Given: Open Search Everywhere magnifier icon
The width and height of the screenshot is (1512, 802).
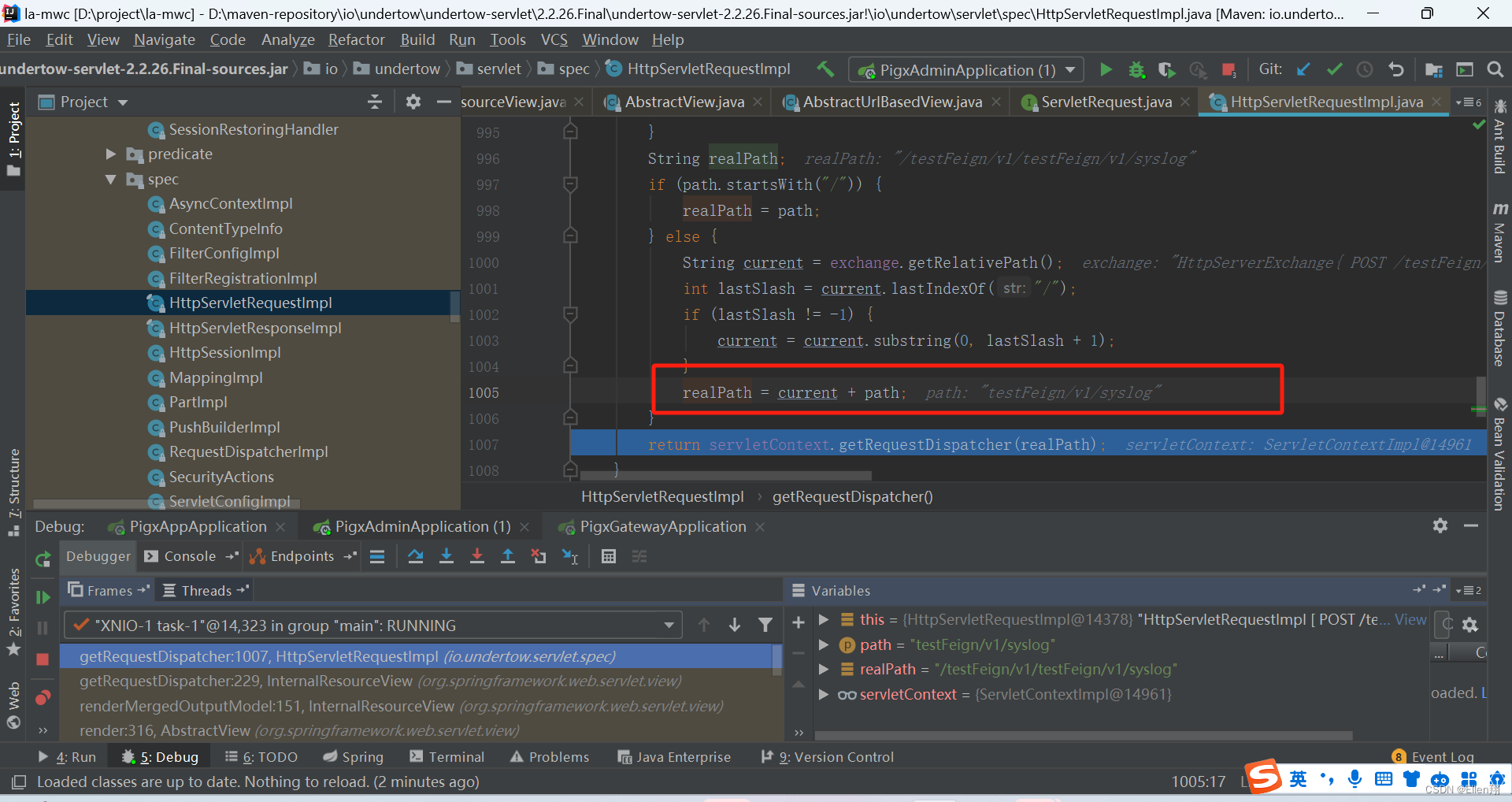Looking at the screenshot, I should [x=1495, y=69].
